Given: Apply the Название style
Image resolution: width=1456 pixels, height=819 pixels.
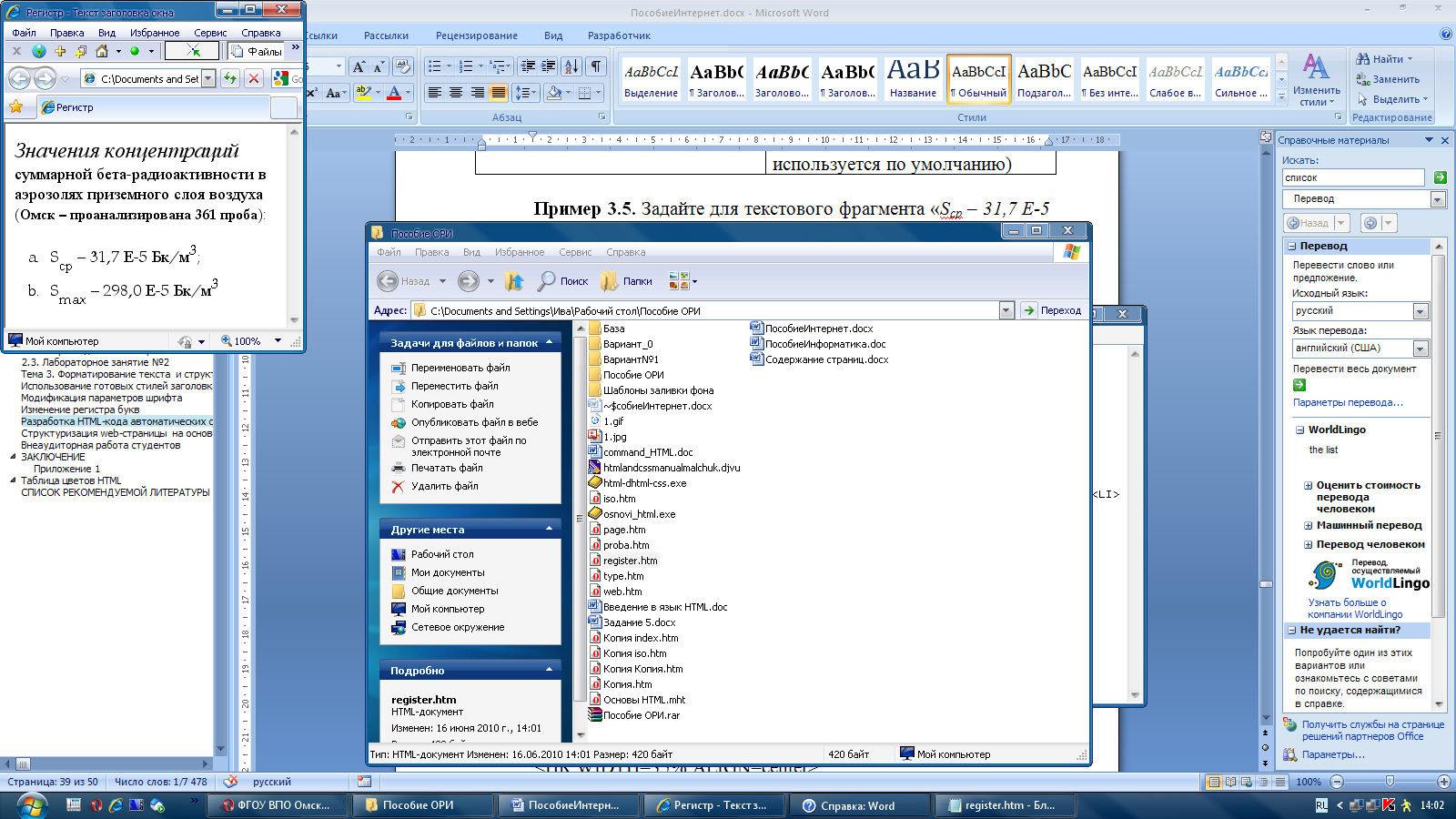Looking at the screenshot, I should click(913, 78).
